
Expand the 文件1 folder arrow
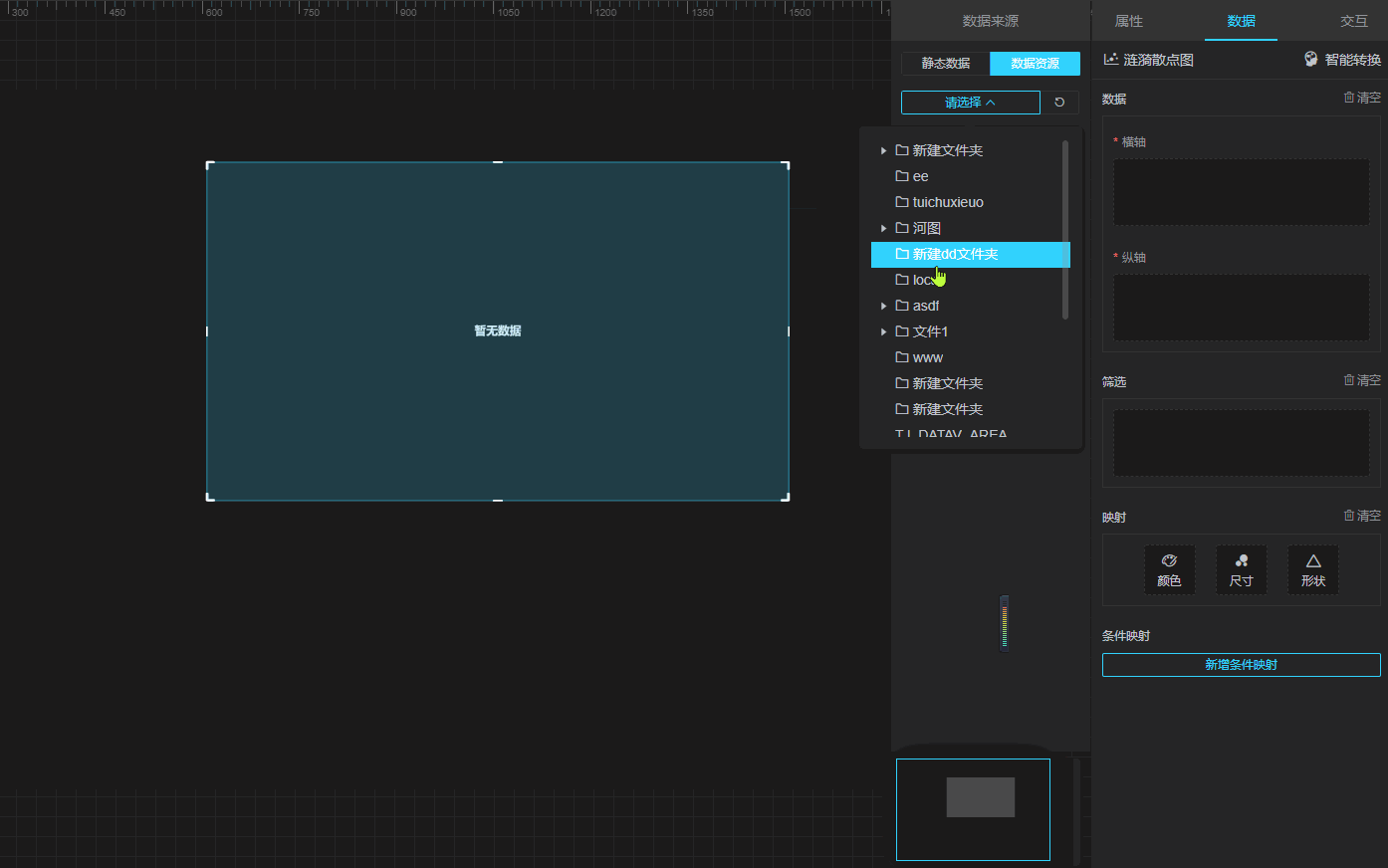click(x=883, y=331)
